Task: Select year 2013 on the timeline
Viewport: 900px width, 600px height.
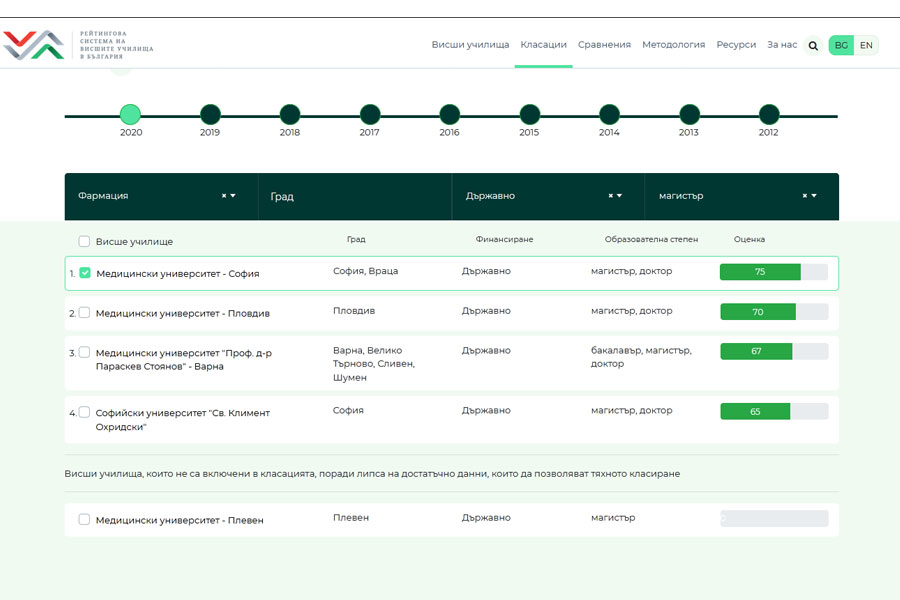Action: [689, 115]
